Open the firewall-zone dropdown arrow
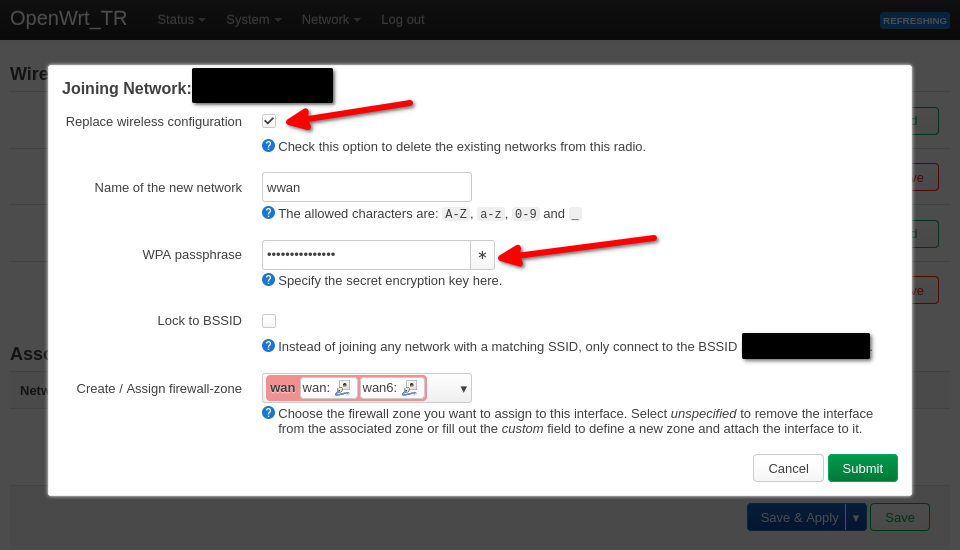The image size is (960, 550). coord(463,388)
